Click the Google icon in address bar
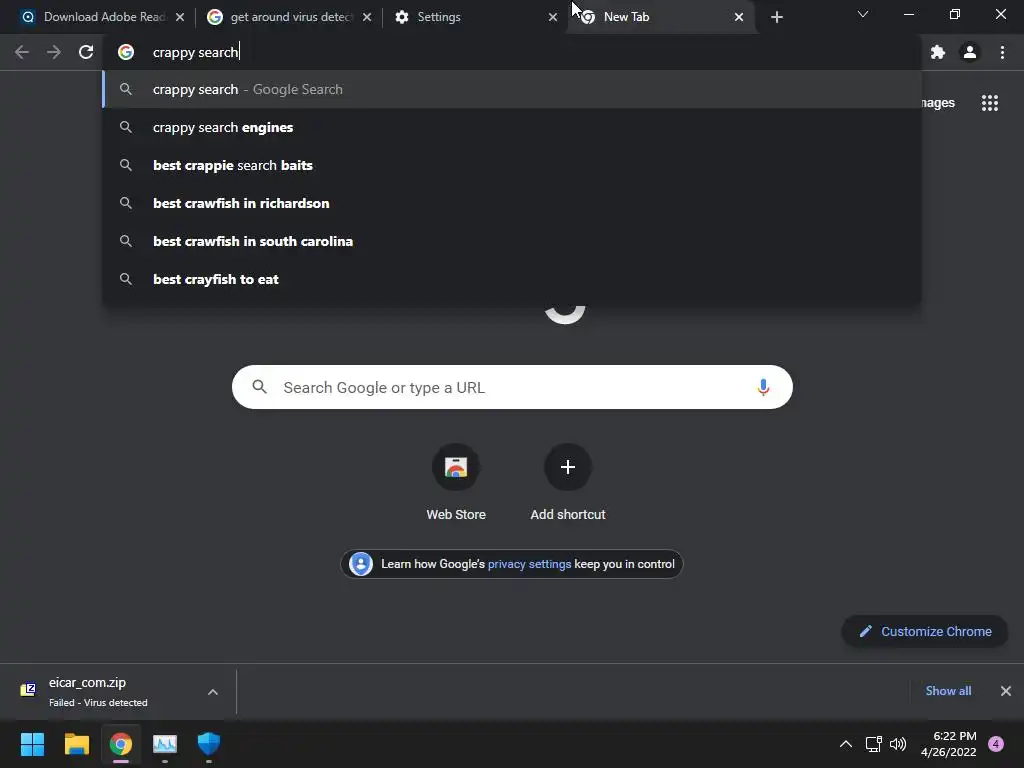The height and width of the screenshot is (768, 1024). (x=126, y=52)
